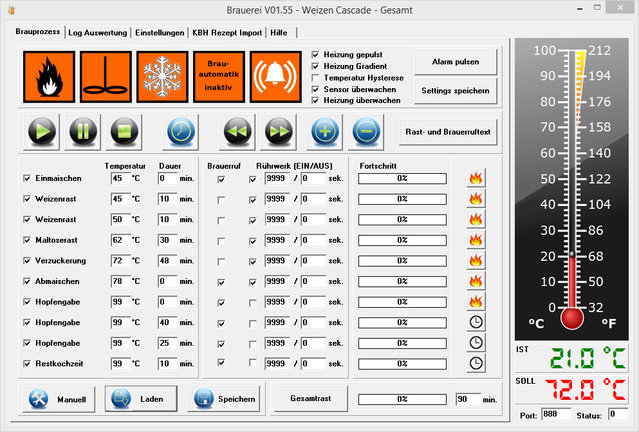Toggle Rührwerk checkbox in Abmaischen row
The width and height of the screenshot is (639, 432).
pos(253,282)
